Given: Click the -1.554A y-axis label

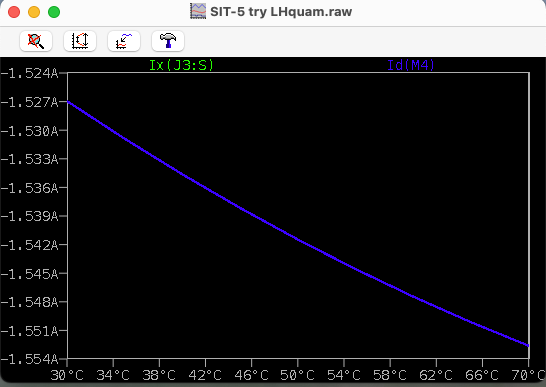Looking at the screenshot, I should pyautogui.click(x=29, y=359).
